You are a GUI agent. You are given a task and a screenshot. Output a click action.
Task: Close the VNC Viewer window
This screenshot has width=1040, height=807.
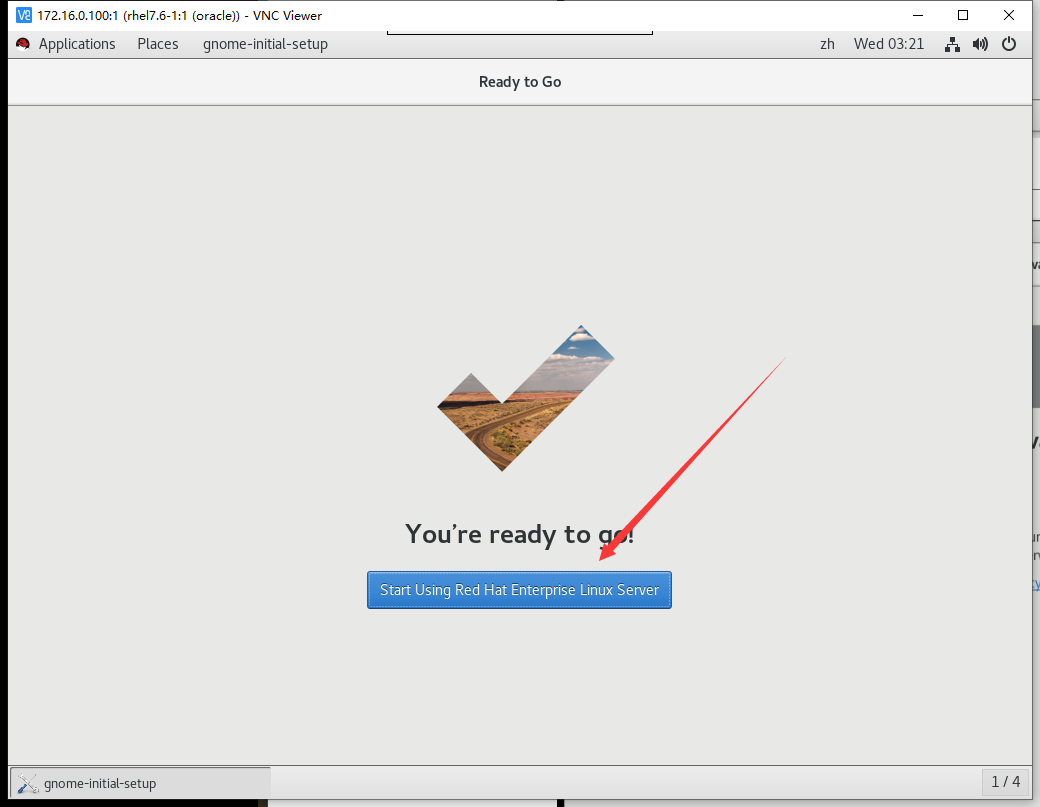1009,15
